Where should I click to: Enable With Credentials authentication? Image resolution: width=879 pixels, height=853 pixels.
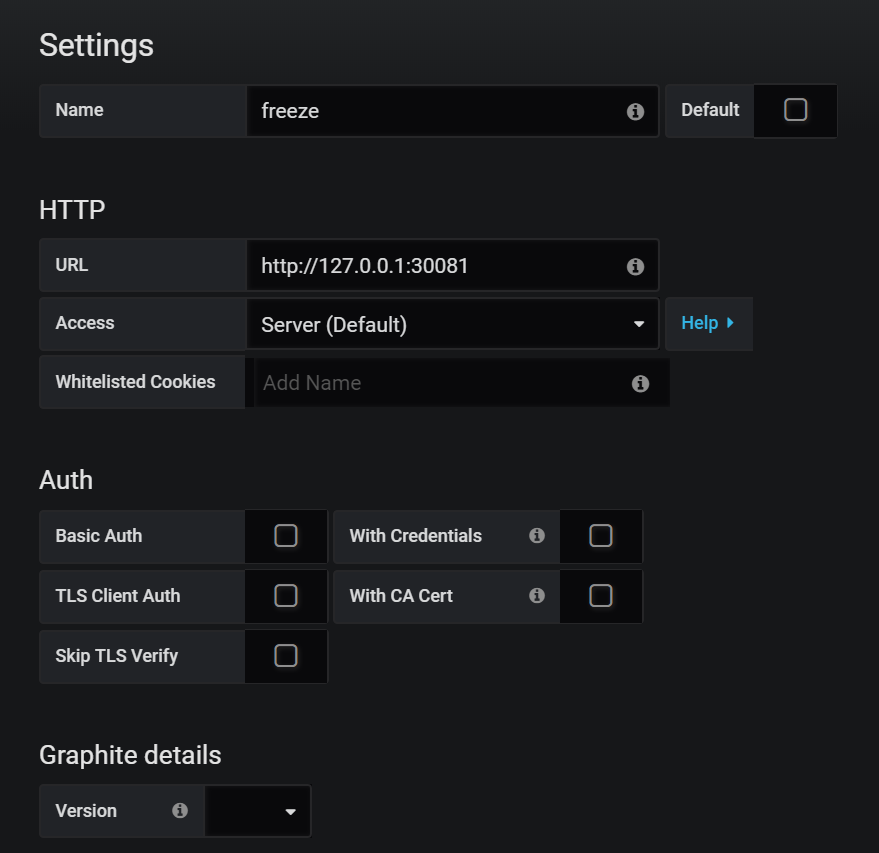(x=601, y=536)
